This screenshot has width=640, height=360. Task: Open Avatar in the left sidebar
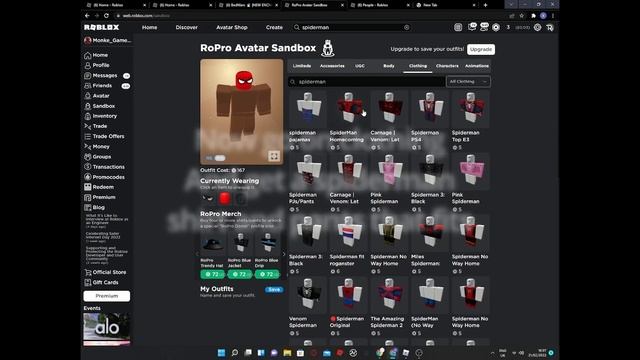pyautogui.click(x=97, y=96)
